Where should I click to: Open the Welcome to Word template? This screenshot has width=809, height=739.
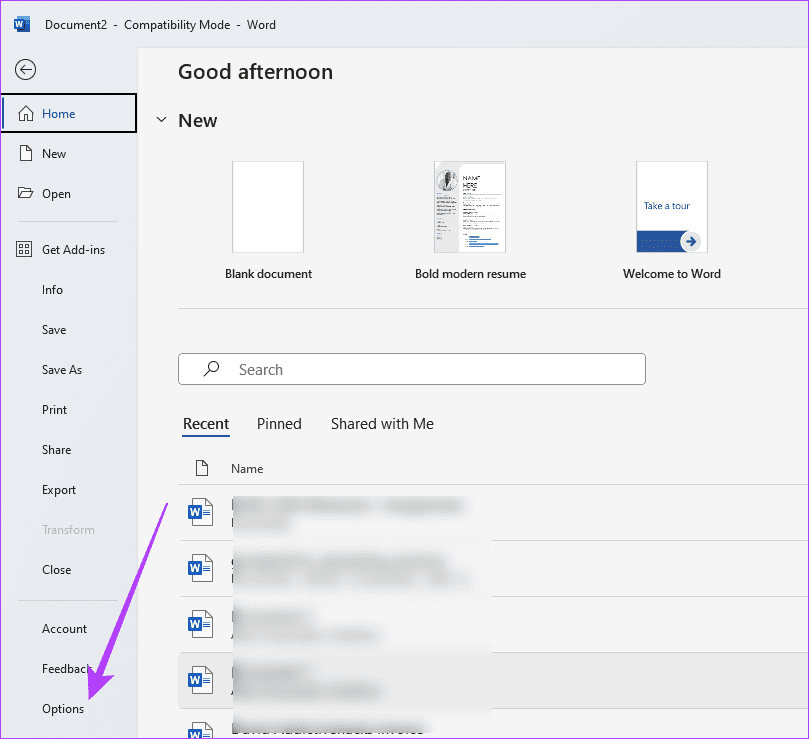click(x=672, y=207)
